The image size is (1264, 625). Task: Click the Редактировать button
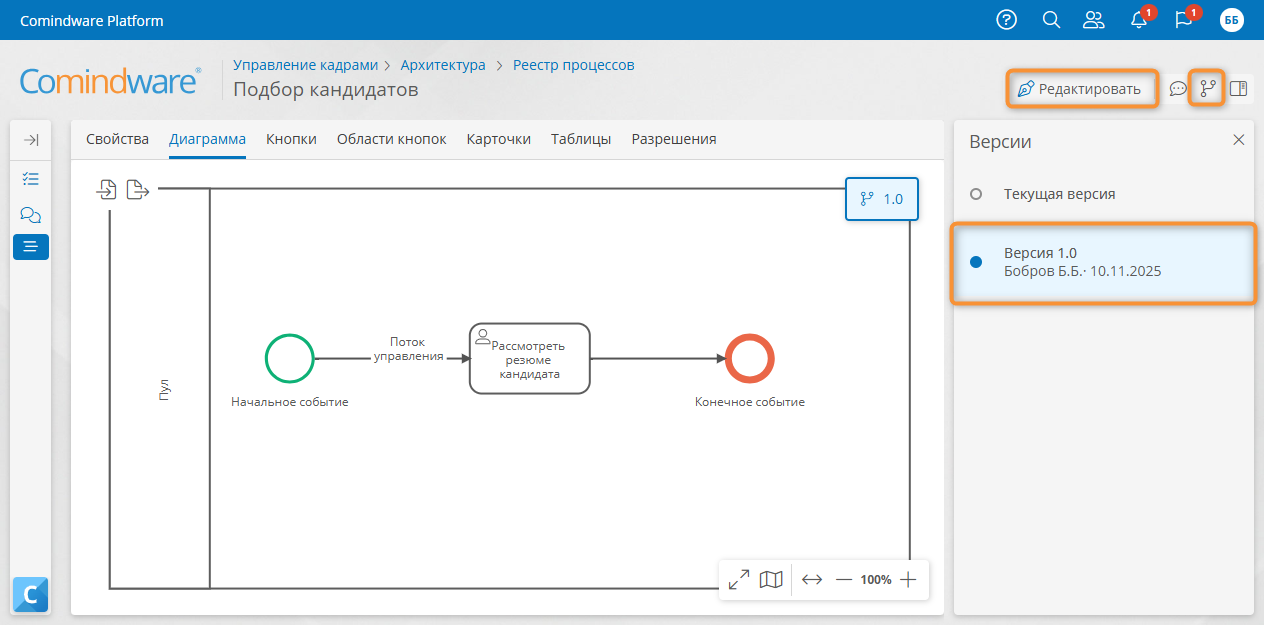(1080, 89)
